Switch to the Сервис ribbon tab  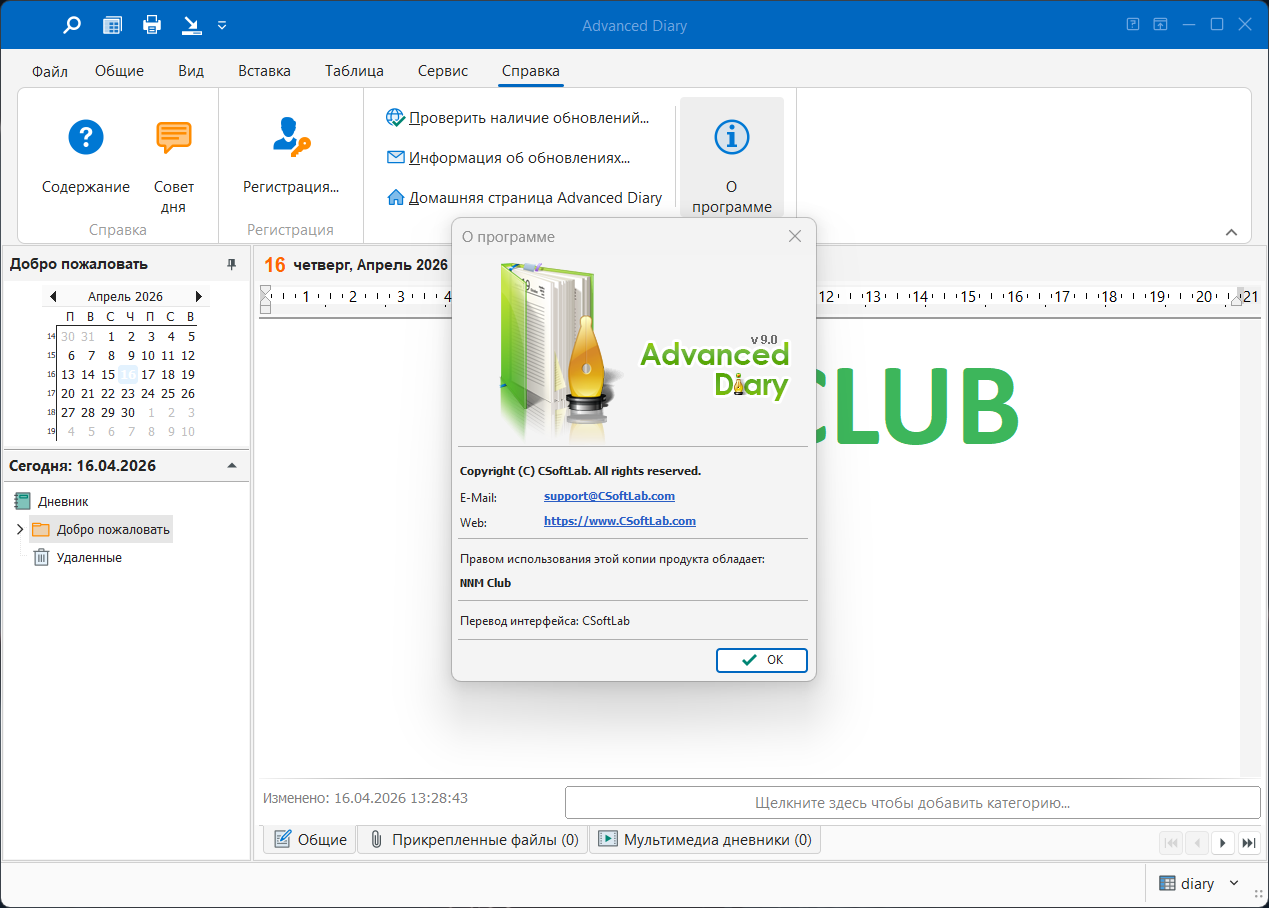coord(443,71)
